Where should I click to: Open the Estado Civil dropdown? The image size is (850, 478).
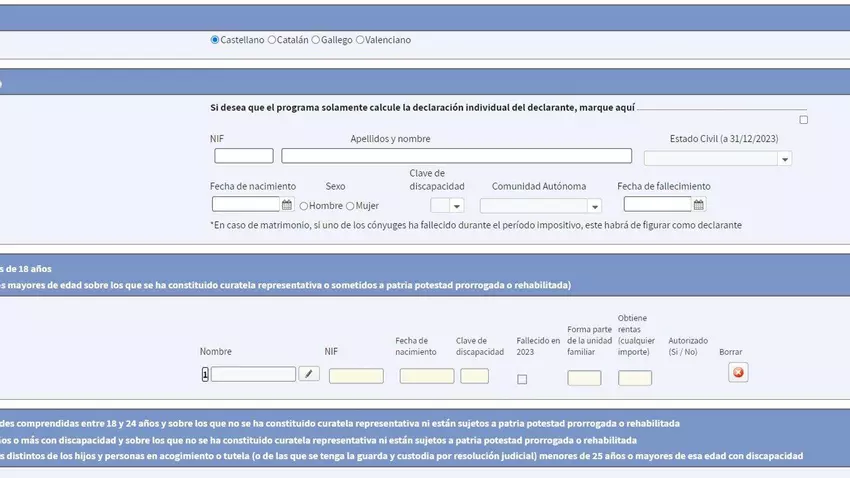pos(717,158)
